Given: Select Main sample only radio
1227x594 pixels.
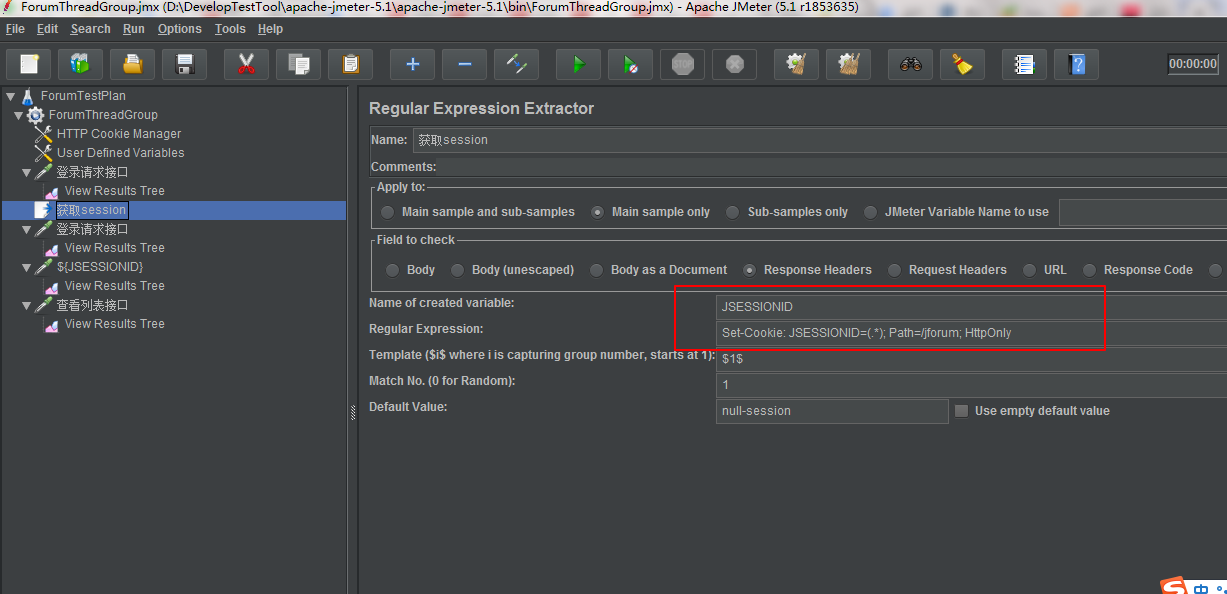Looking at the screenshot, I should pyautogui.click(x=598, y=212).
